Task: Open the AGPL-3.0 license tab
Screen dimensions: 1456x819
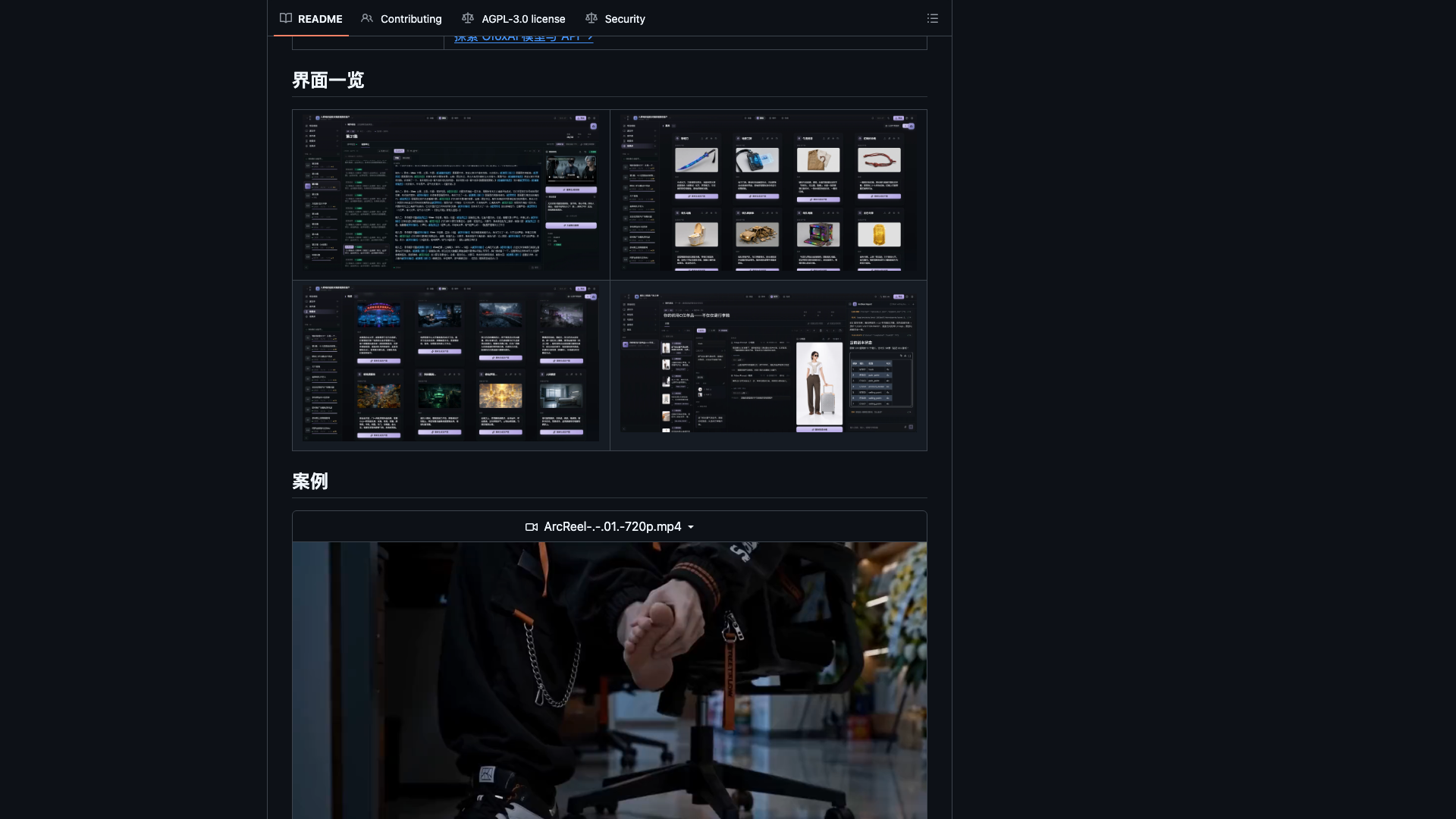Action: click(x=513, y=18)
